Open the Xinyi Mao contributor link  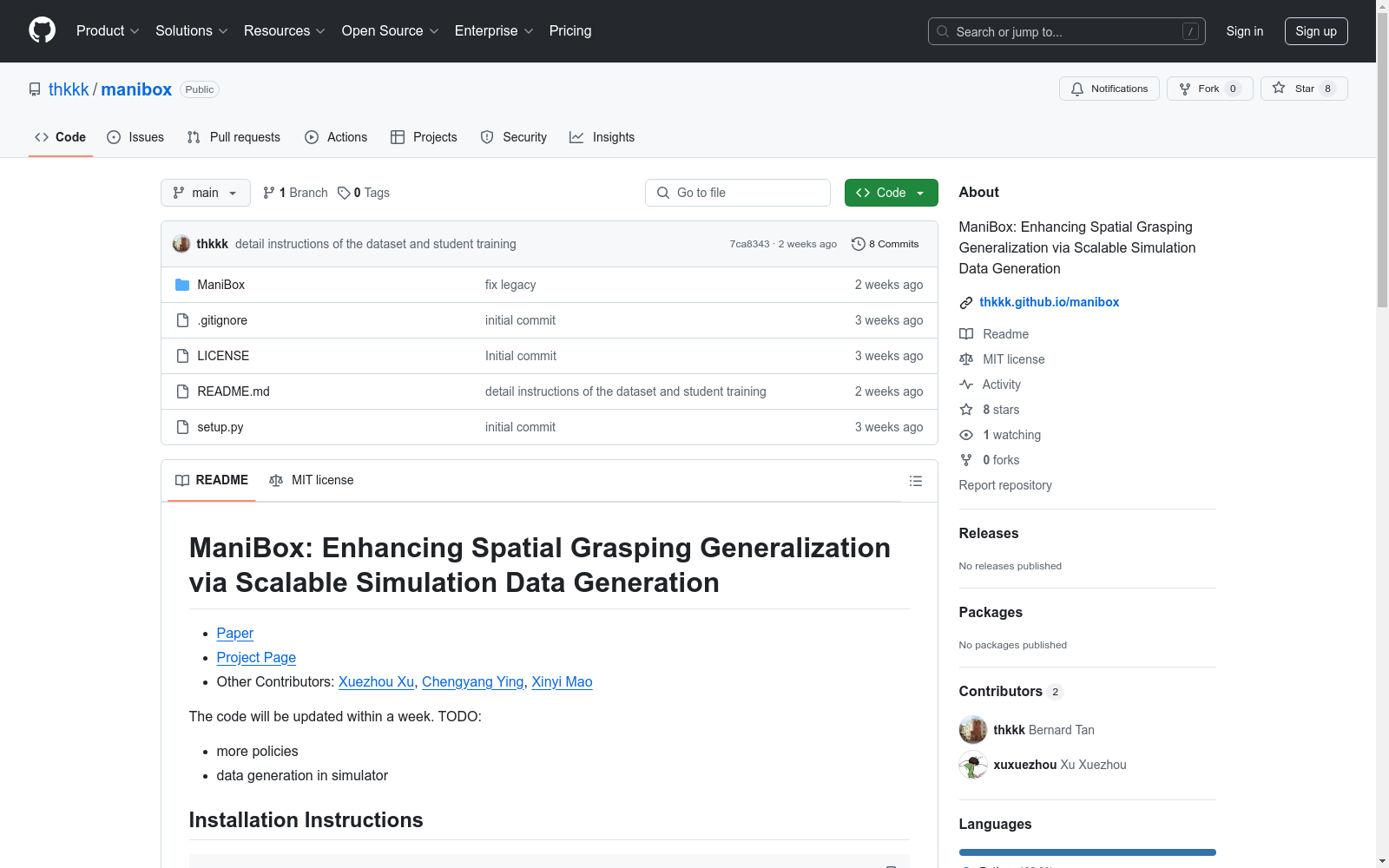pos(562,682)
